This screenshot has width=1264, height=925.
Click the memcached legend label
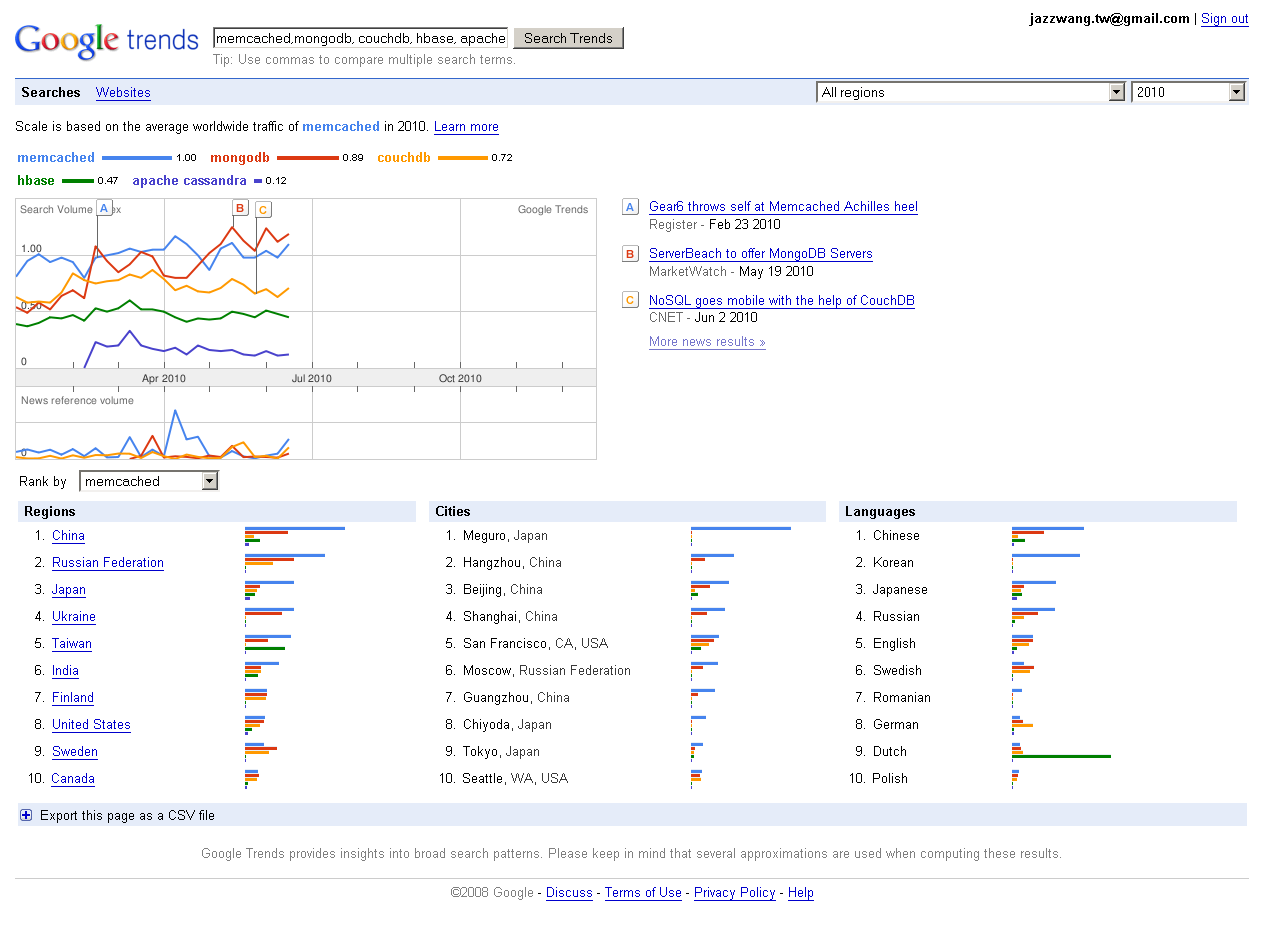[56, 158]
